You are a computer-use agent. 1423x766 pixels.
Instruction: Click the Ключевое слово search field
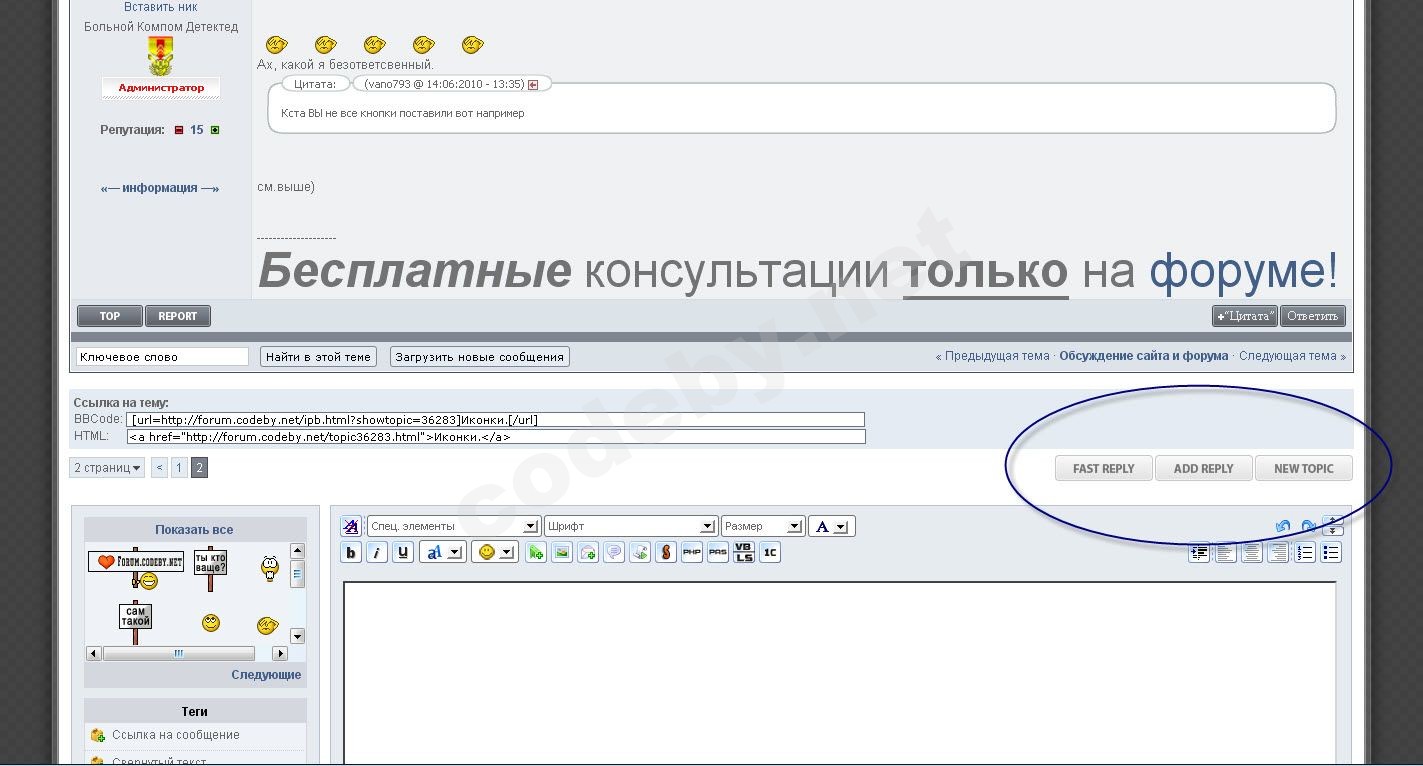pyautogui.click(x=162, y=357)
